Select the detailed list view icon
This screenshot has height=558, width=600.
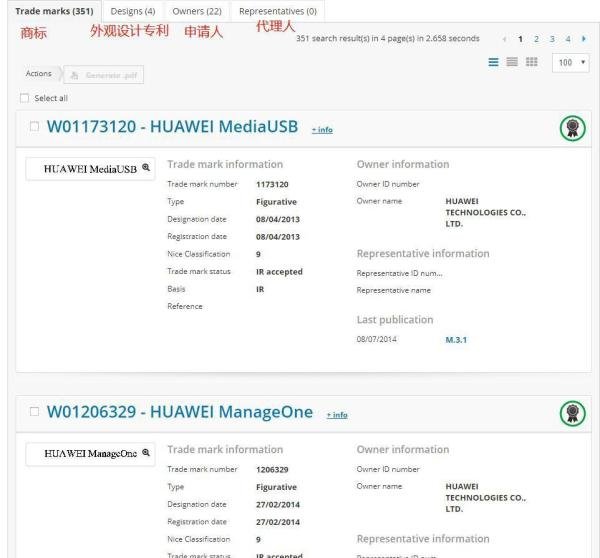(494, 62)
